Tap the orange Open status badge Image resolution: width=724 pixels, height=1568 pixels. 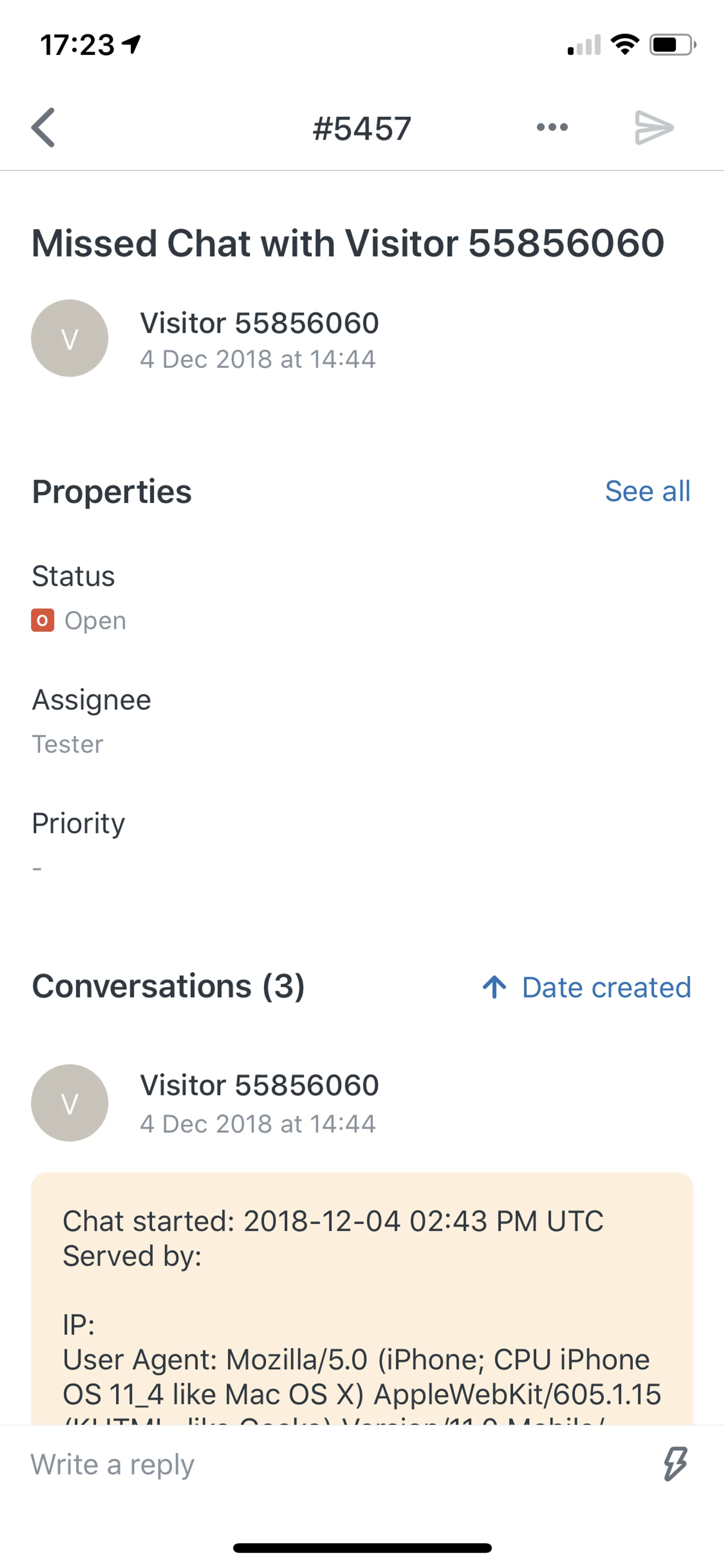click(x=43, y=620)
